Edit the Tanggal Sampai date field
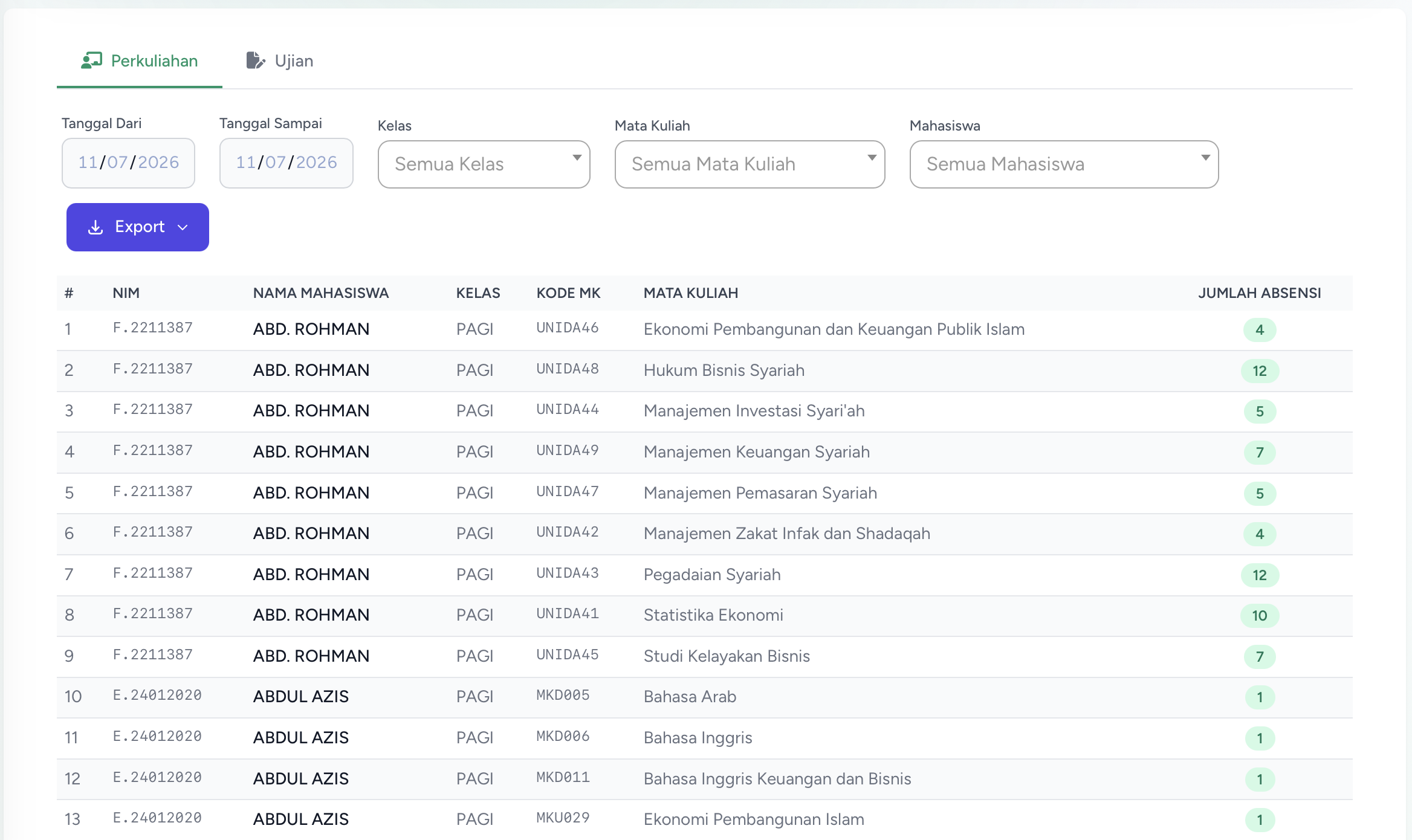 287,163
